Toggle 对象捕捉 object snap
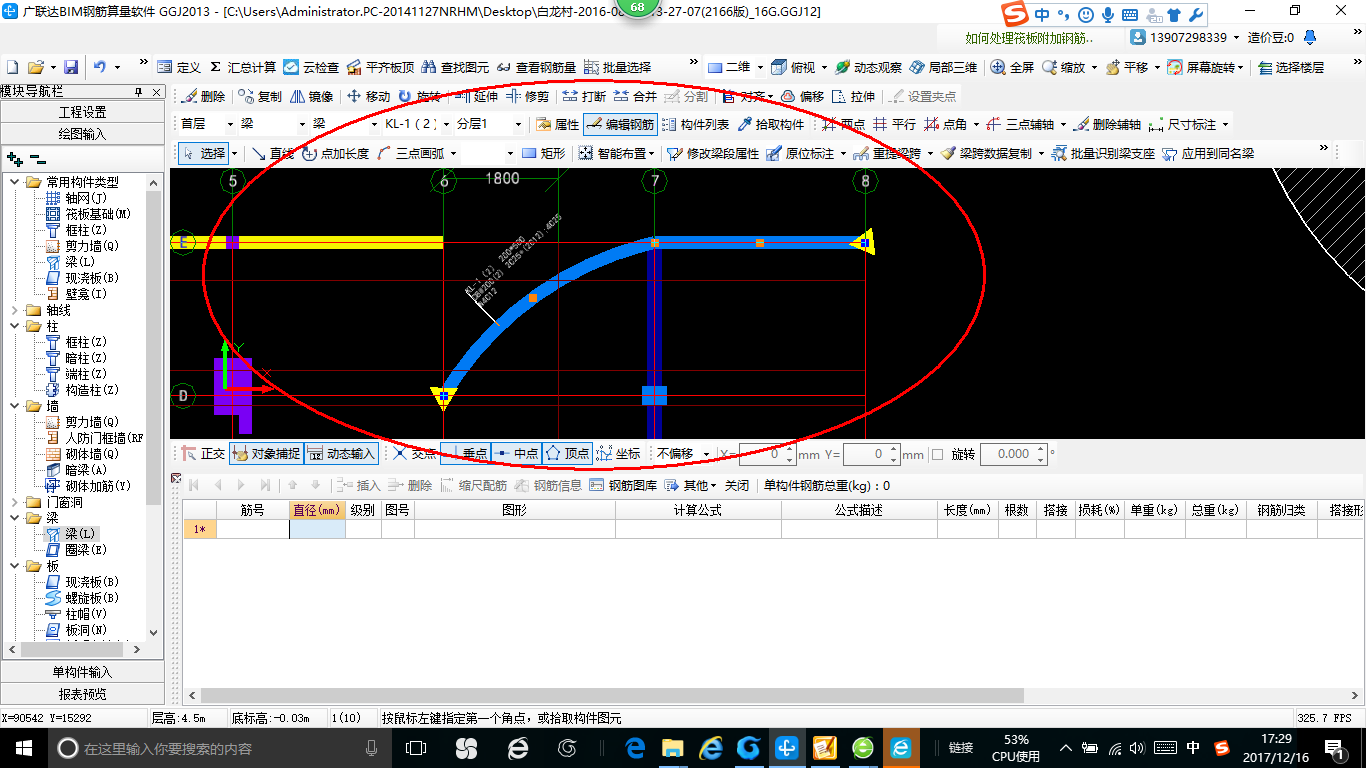The width and height of the screenshot is (1366, 768). pyautogui.click(x=266, y=453)
